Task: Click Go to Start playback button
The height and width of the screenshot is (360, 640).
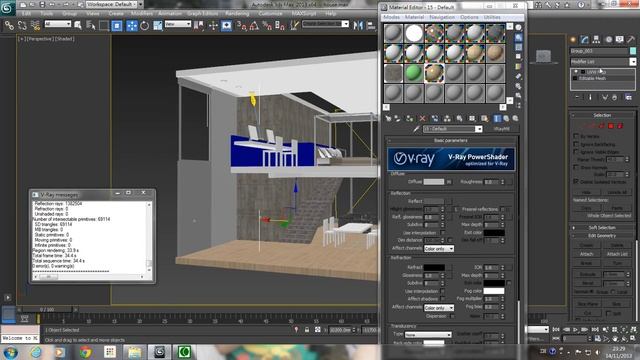Action: (556, 329)
